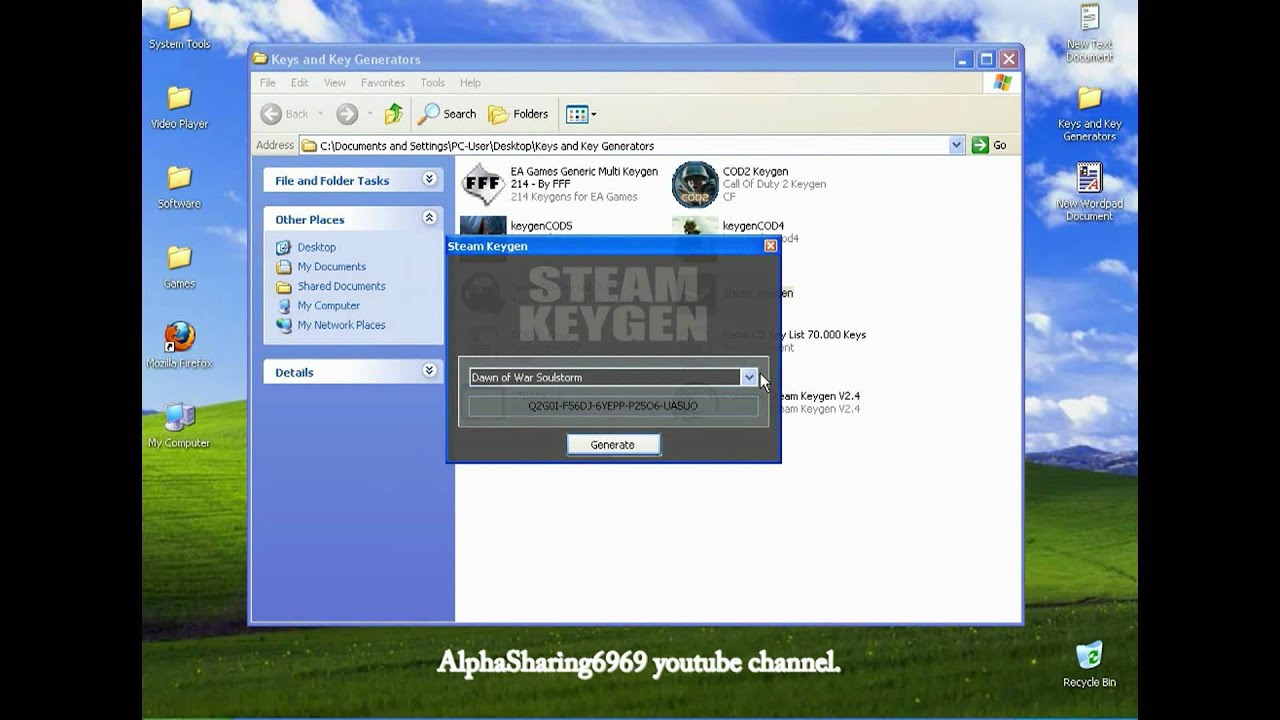Collapse the Other Places panel
Screen dimensions: 1280x720
(429, 218)
